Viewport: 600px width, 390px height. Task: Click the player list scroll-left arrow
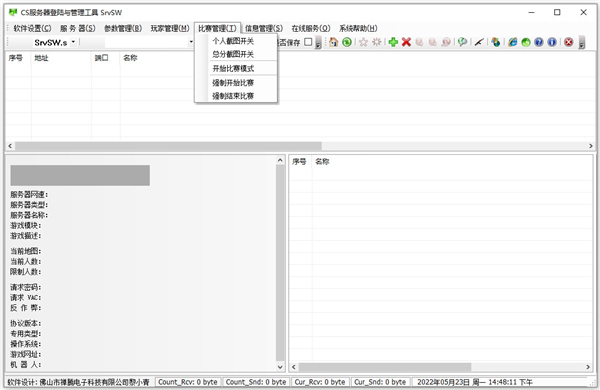coord(293,367)
